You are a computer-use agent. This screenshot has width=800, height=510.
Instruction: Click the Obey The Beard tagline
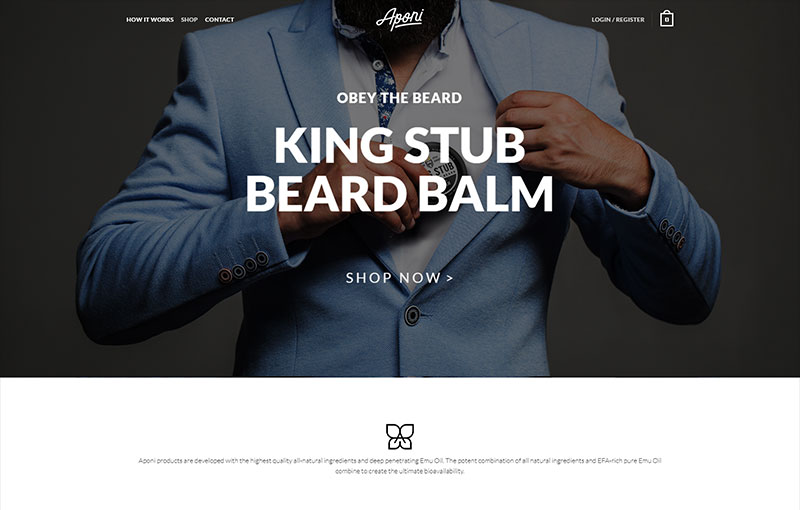pyautogui.click(x=399, y=98)
